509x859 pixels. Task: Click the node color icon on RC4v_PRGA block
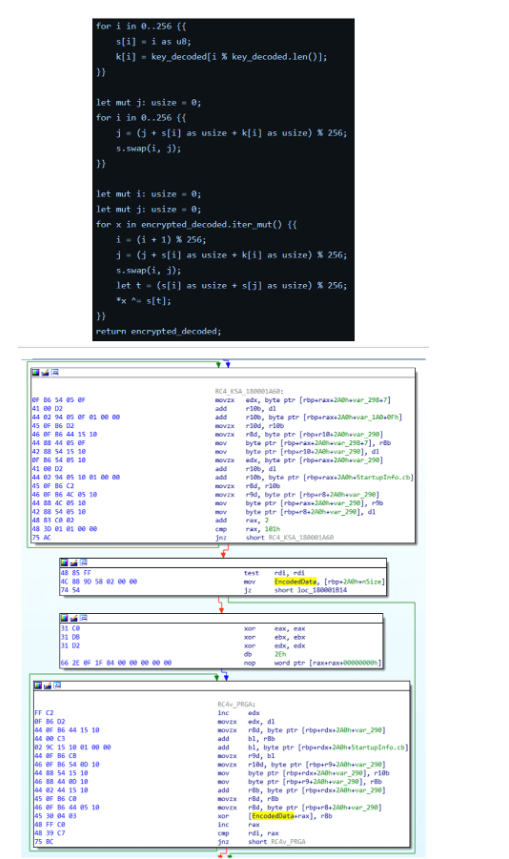coord(38,685)
